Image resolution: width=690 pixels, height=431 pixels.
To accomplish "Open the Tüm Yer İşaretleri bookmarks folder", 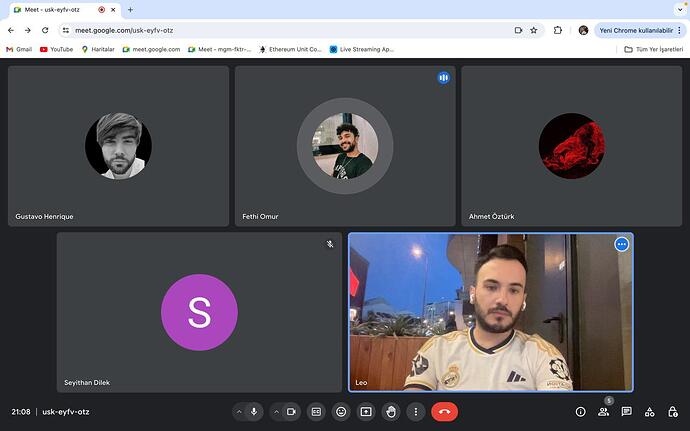I will pyautogui.click(x=654, y=49).
